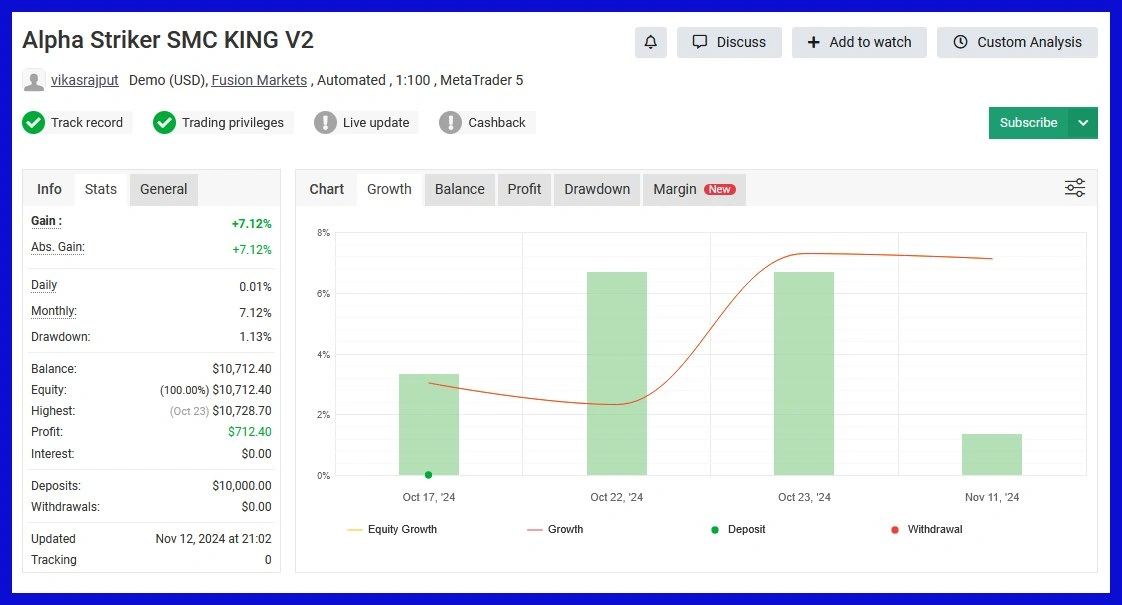Expand the Subscribe dropdown arrow

(1083, 123)
